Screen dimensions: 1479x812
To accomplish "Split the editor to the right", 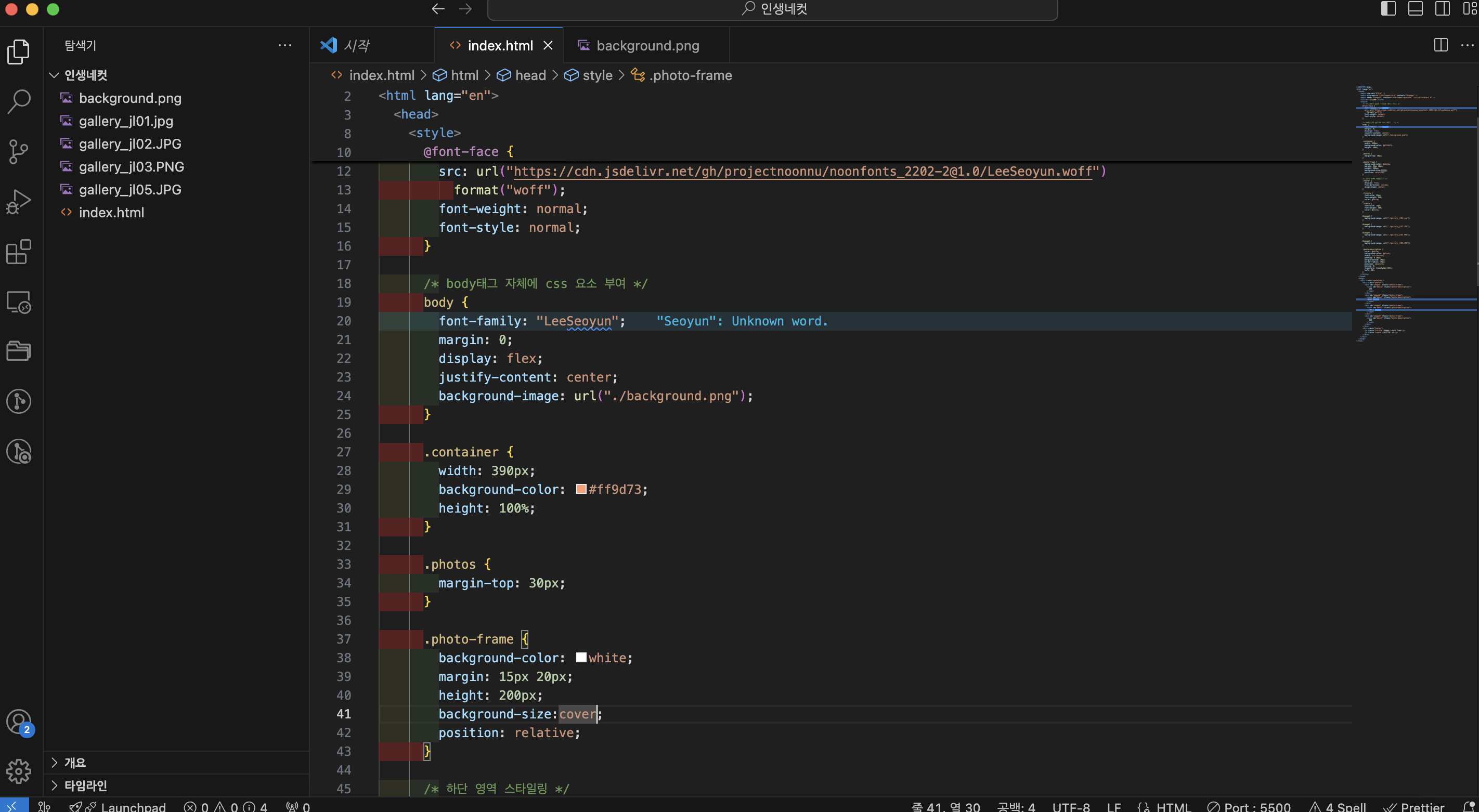I will [1441, 45].
